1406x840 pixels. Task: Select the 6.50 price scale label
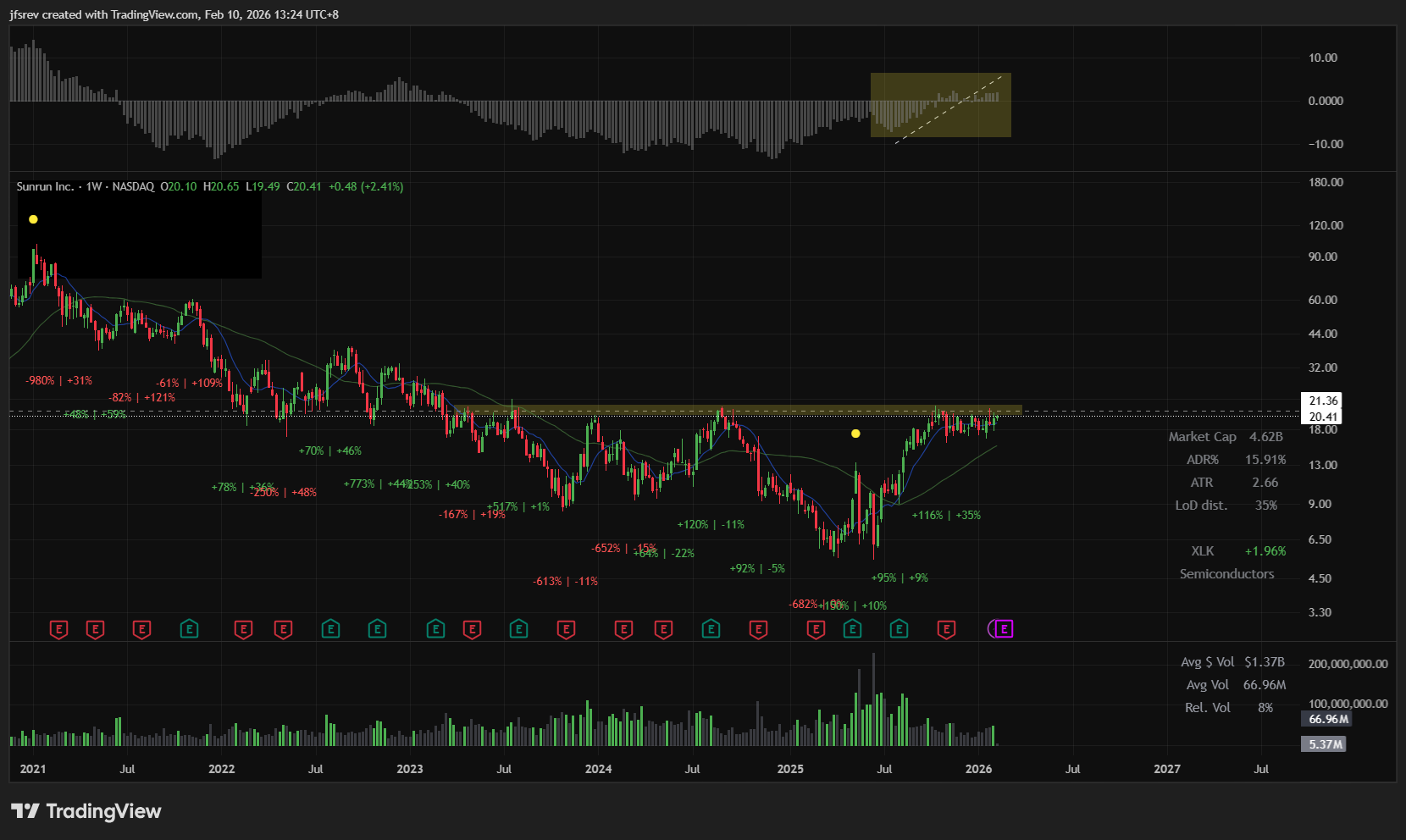pos(1320,539)
